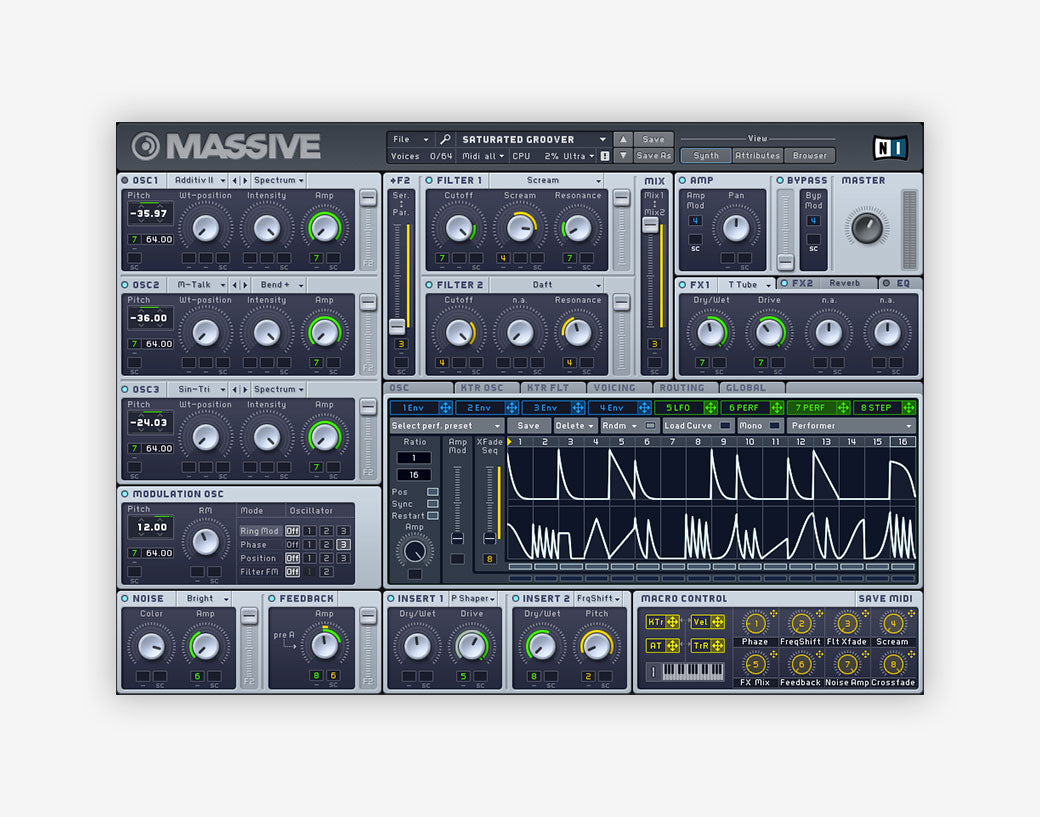Screen dimensions: 1040x817
Task: Open OSC2 Bend + mode dropdown
Action: 279,285
